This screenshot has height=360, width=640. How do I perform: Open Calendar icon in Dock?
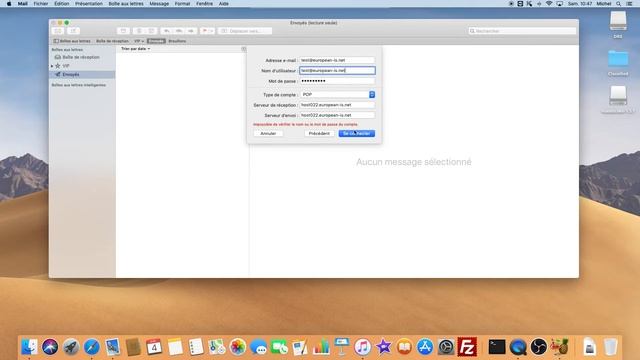[x=154, y=347]
